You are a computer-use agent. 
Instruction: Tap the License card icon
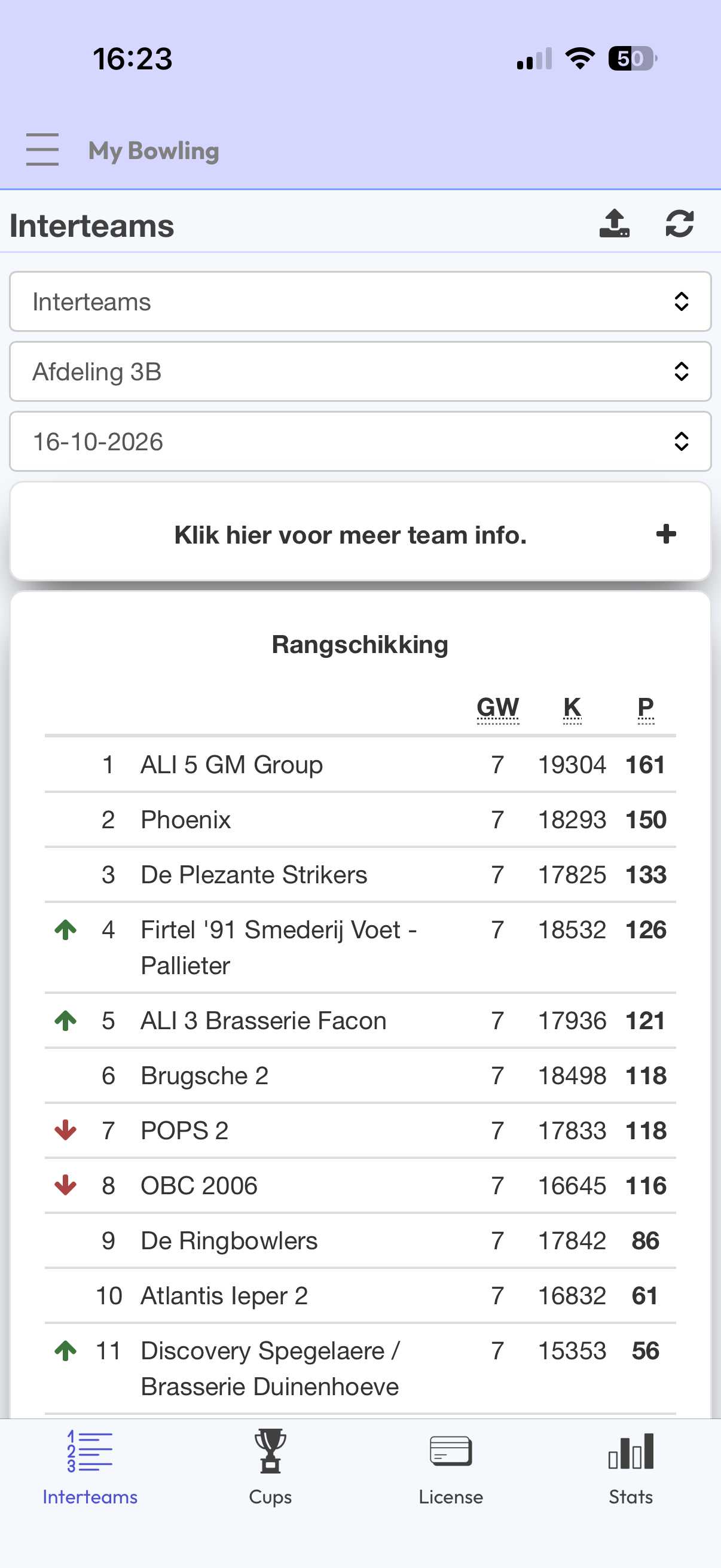(450, 1451)
